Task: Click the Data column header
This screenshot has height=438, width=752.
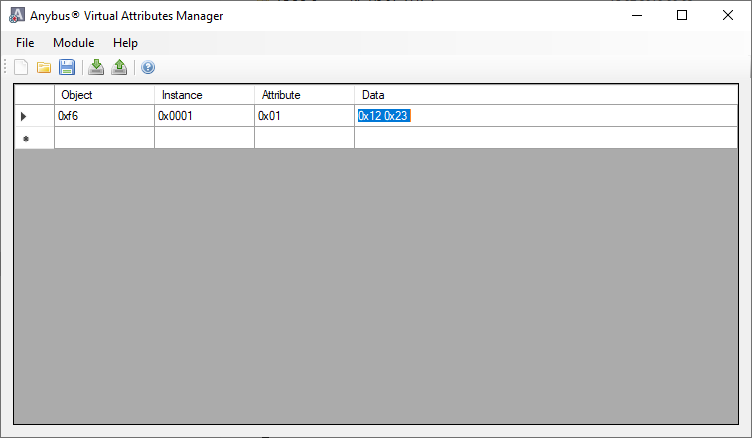Action: pyautogui.click(x=546, y=95)
